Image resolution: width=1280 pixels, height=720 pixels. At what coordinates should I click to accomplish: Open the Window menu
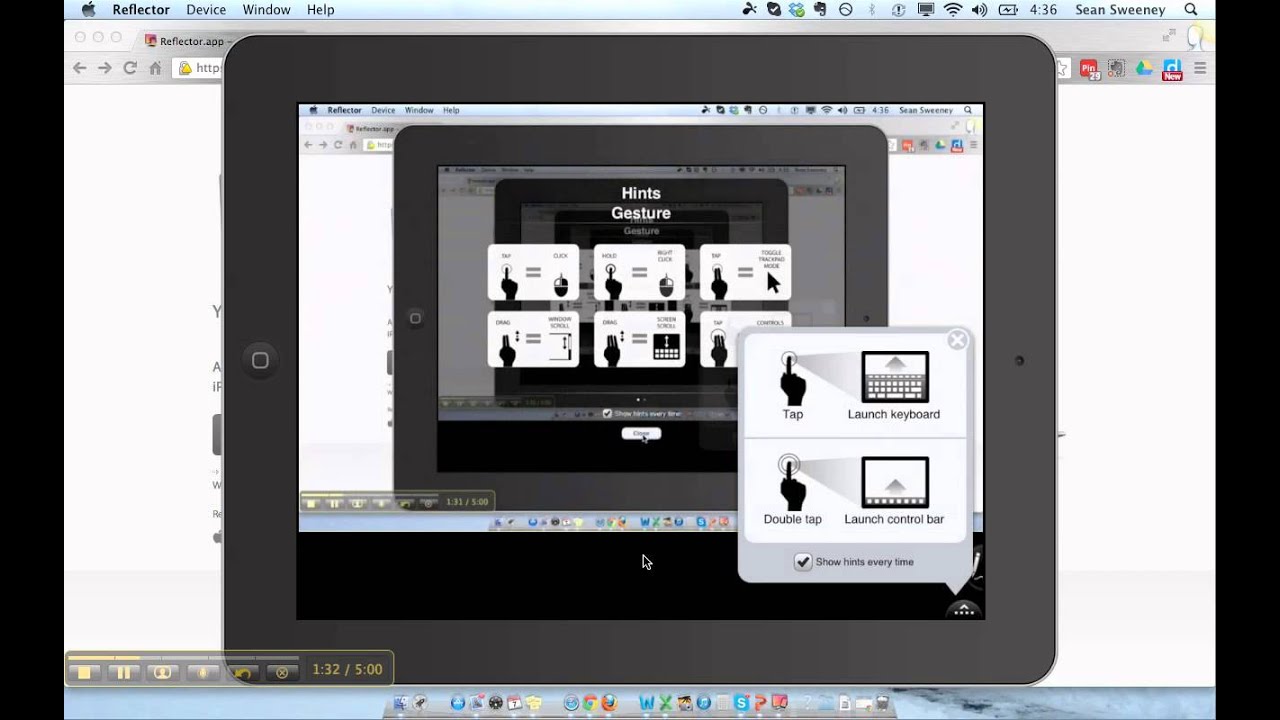(x=267, y=10)
